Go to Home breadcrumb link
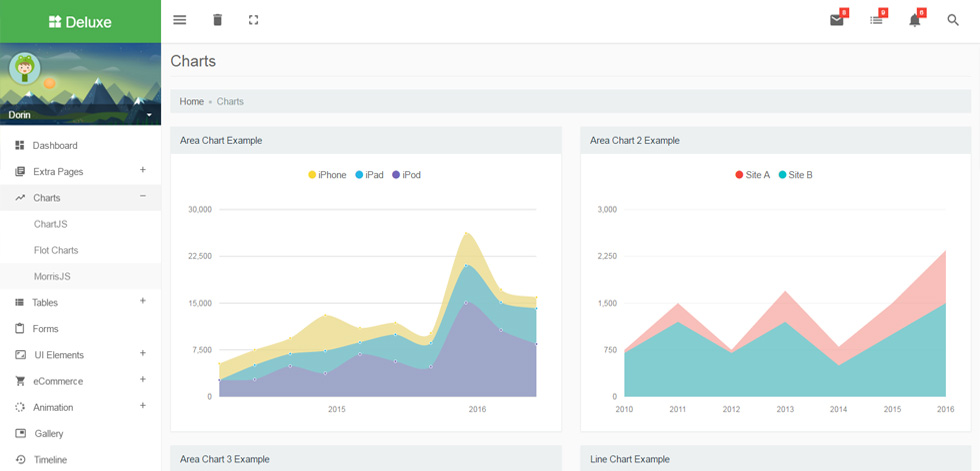The width and height of the screenshot is (980, 471). pos(192,101)
